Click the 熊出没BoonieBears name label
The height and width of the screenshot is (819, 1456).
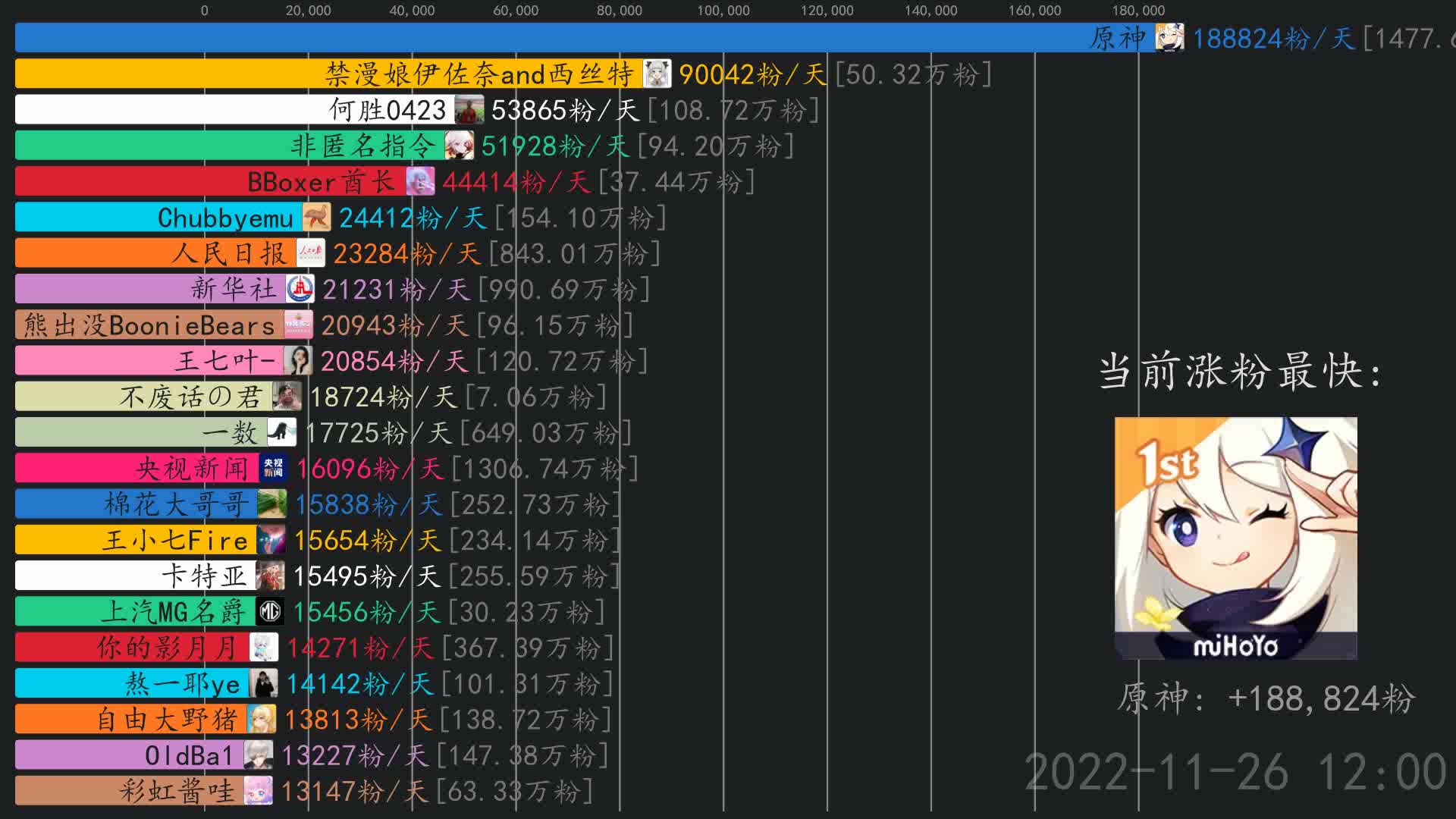tap(149, 325)
